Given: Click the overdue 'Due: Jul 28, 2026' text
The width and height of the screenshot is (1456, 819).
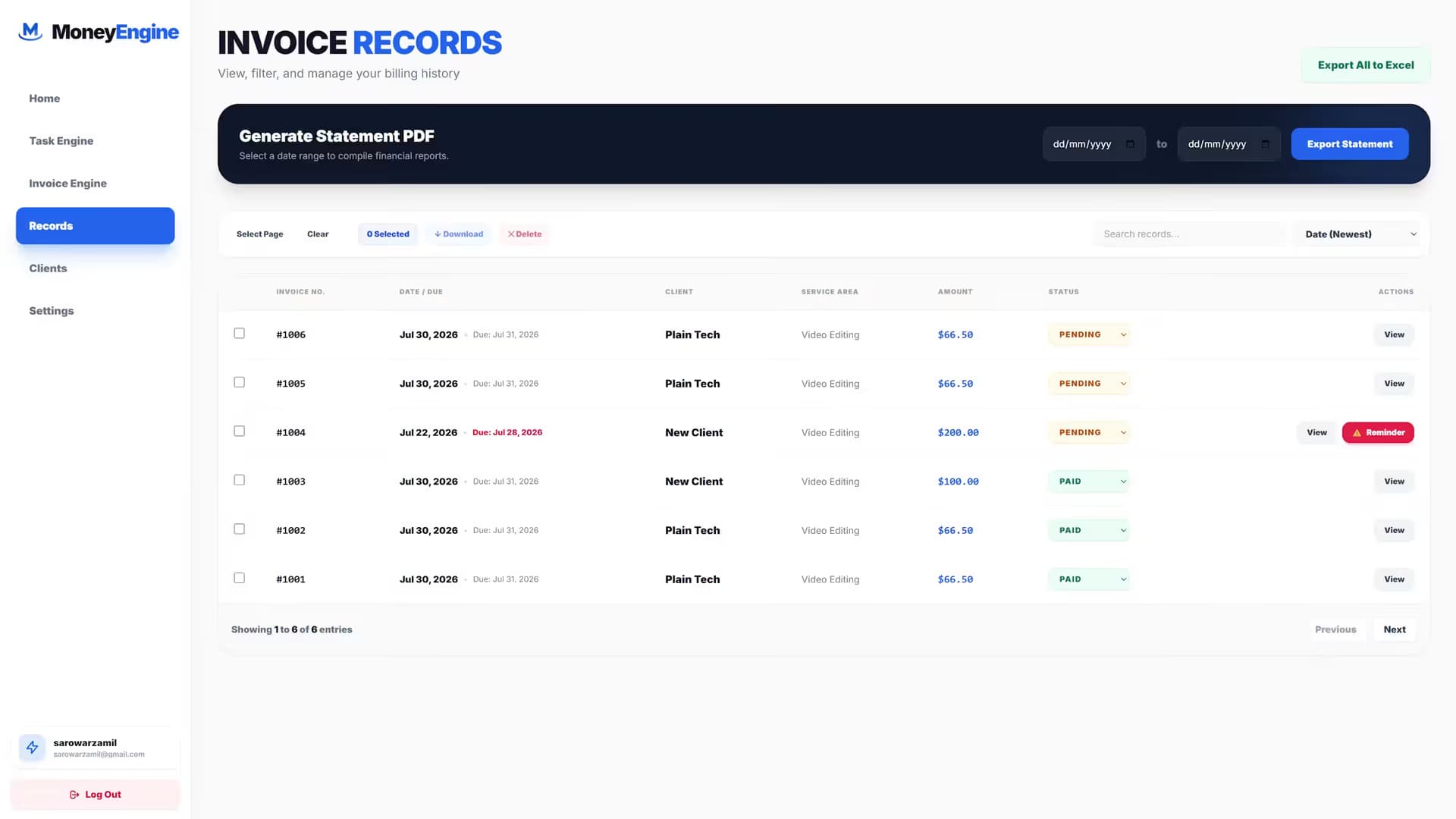Looking at the screenshot, I should pyautogui.click(x=507, y=432).
